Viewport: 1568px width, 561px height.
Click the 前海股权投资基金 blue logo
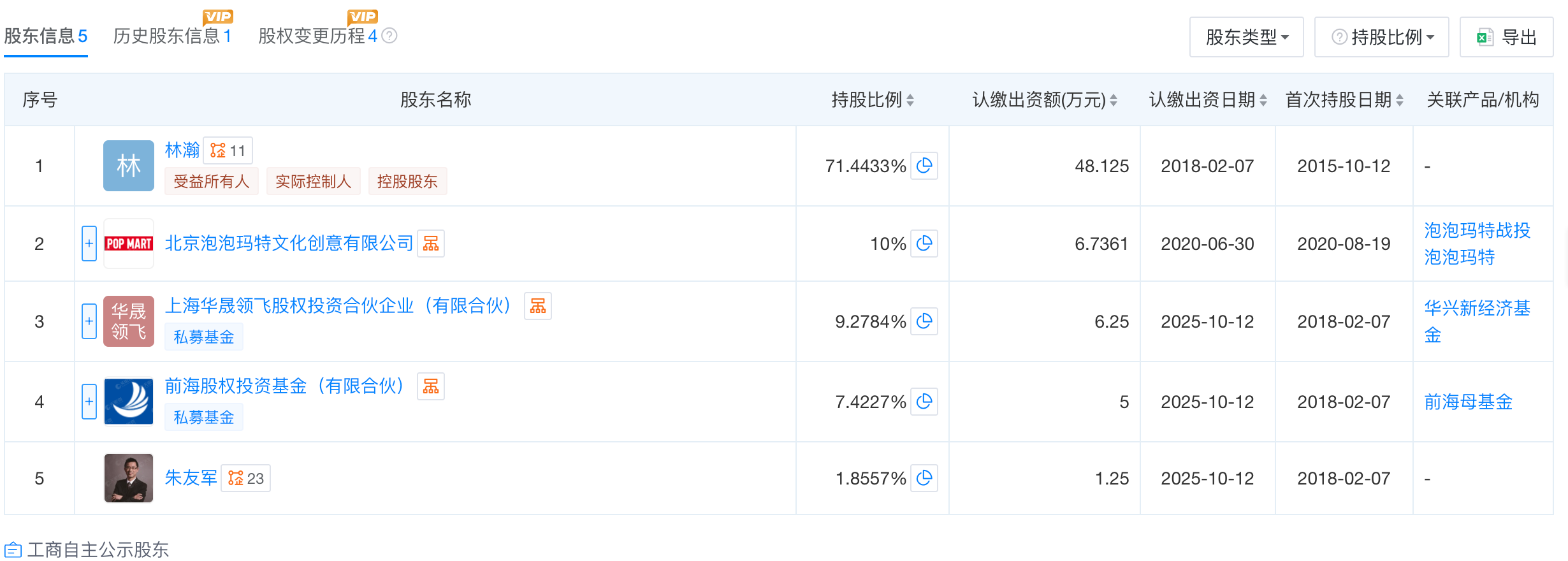[x=129, y=402]
